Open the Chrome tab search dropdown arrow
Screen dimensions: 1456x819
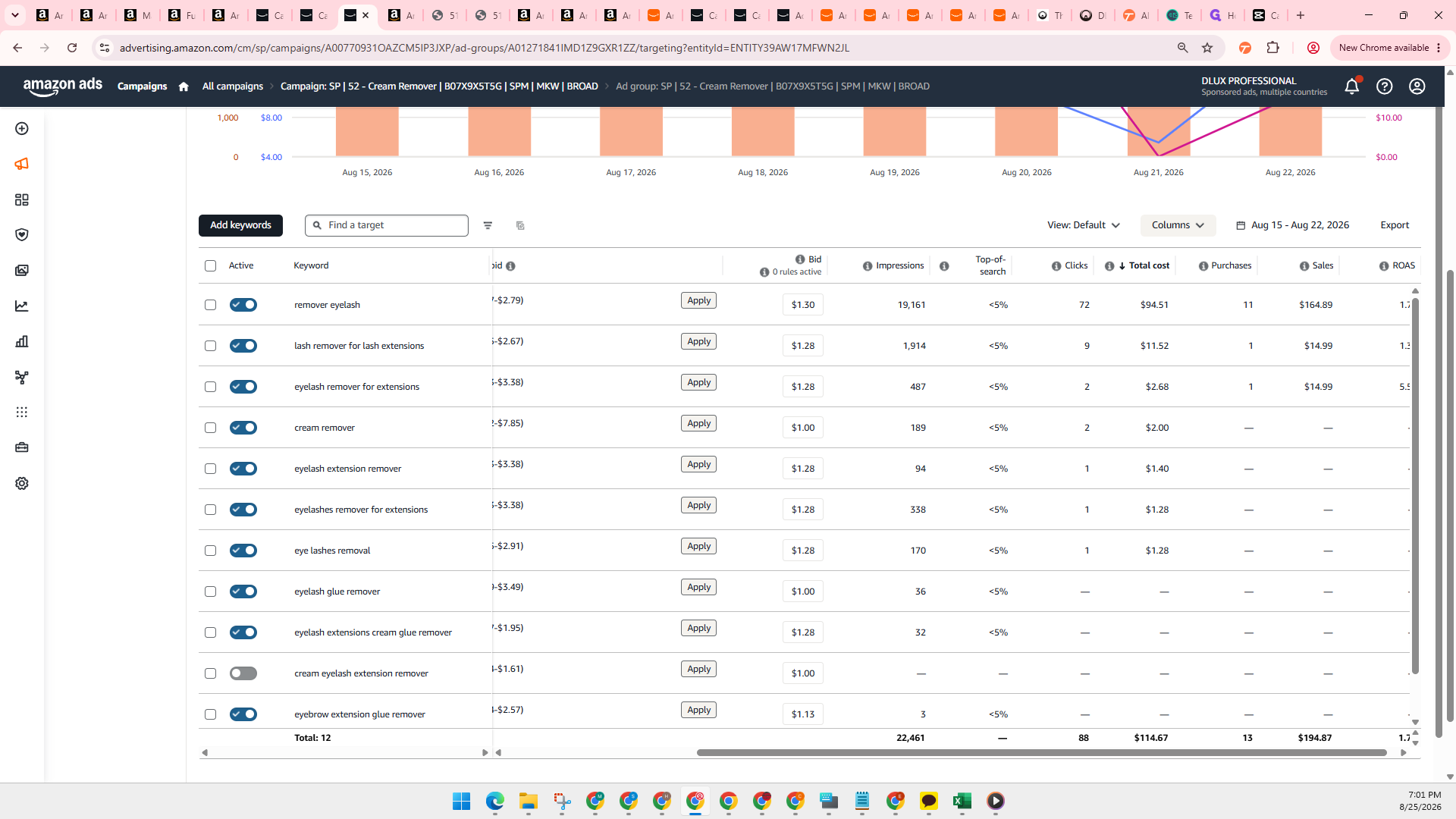pyautogui.click(x=14, y=15)
